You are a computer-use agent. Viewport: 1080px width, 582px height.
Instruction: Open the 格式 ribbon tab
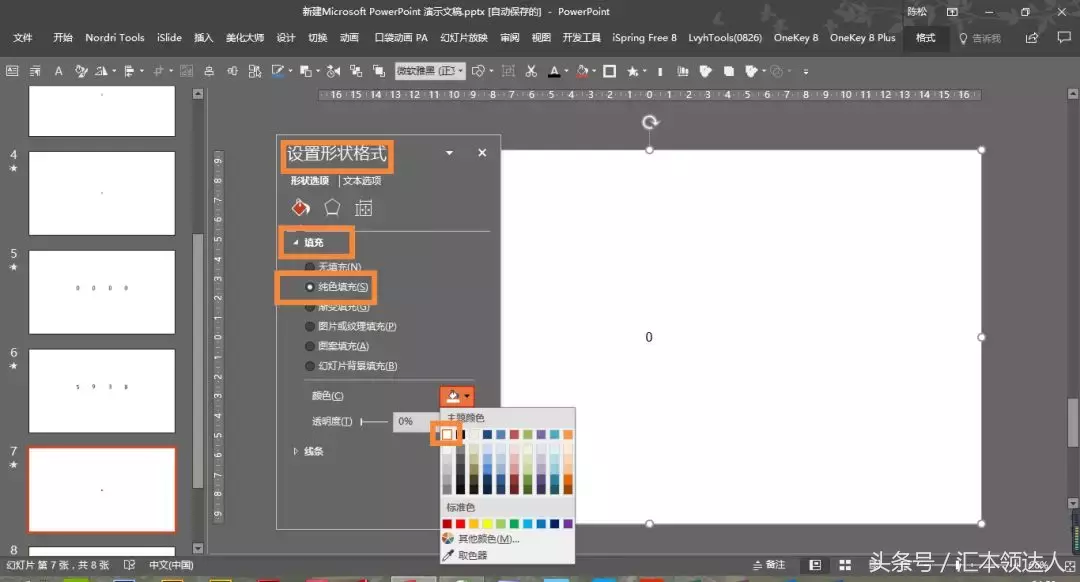[925, 38]
